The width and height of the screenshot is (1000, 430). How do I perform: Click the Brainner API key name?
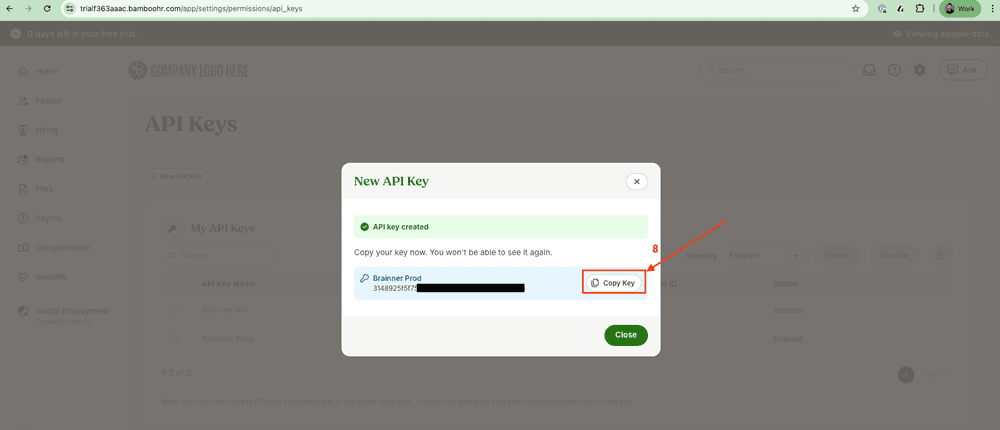(x=224, y=310)
